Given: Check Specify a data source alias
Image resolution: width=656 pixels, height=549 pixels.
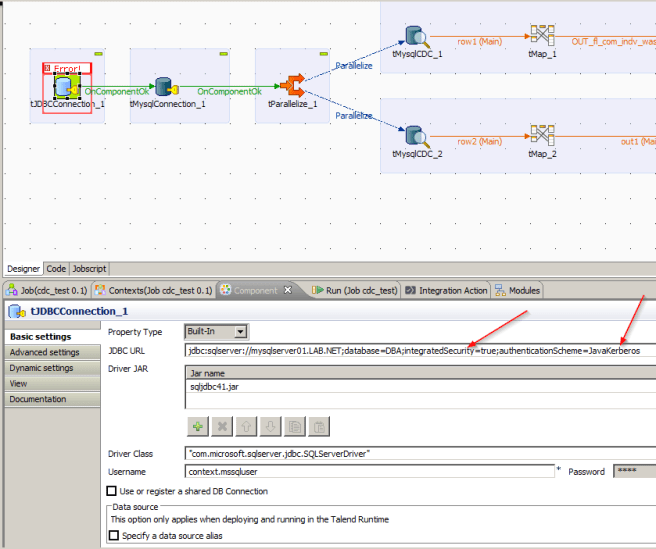Looking at the screenshot, I should point(113,535).
